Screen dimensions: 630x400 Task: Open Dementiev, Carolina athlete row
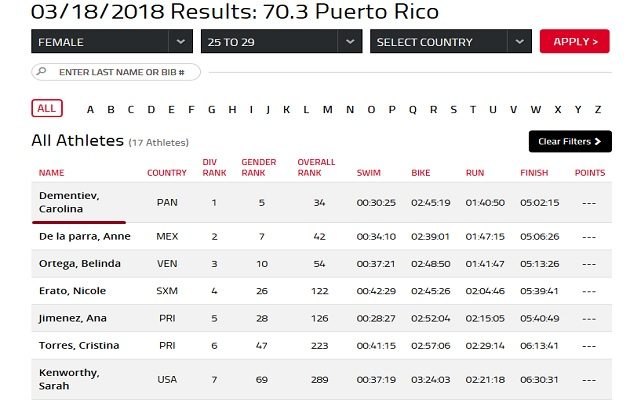point(70,202)
